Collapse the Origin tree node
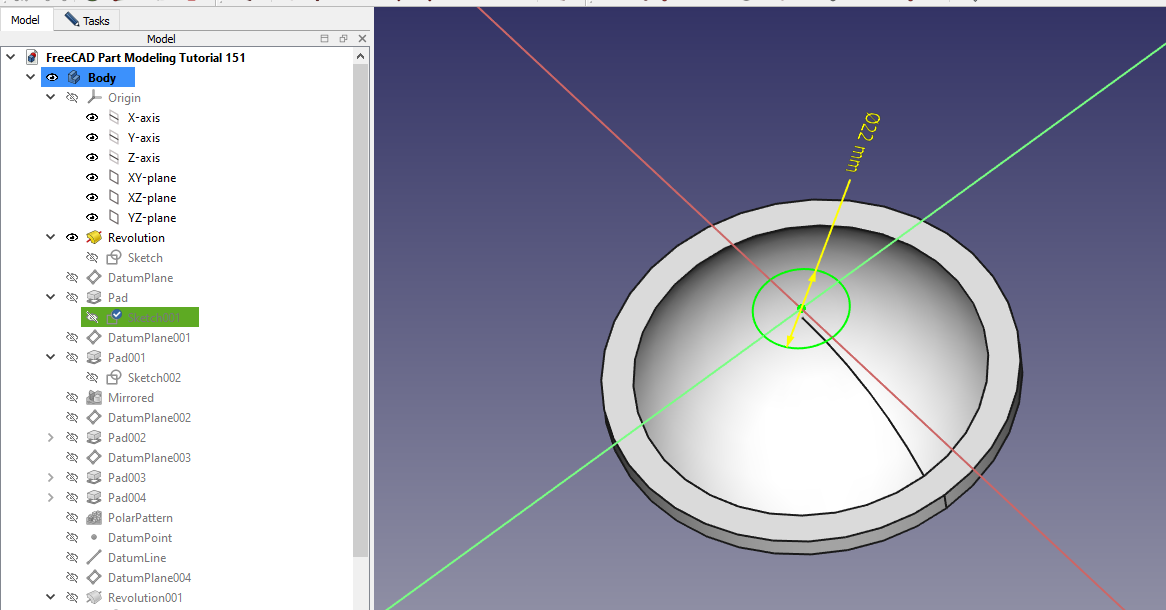The width and height of the screenshot is (1166, 610). click(x=51, y=98)
